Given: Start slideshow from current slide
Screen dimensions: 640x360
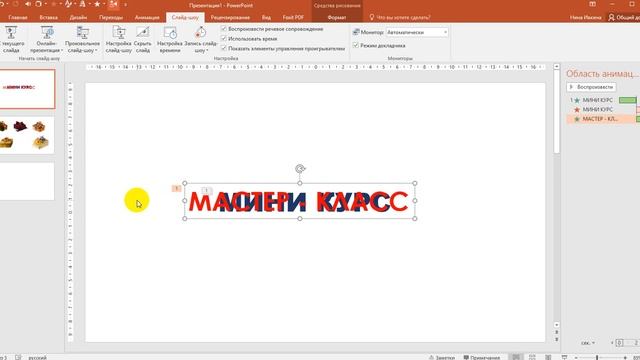Looking at the screenshot, I should pos(11,39).
